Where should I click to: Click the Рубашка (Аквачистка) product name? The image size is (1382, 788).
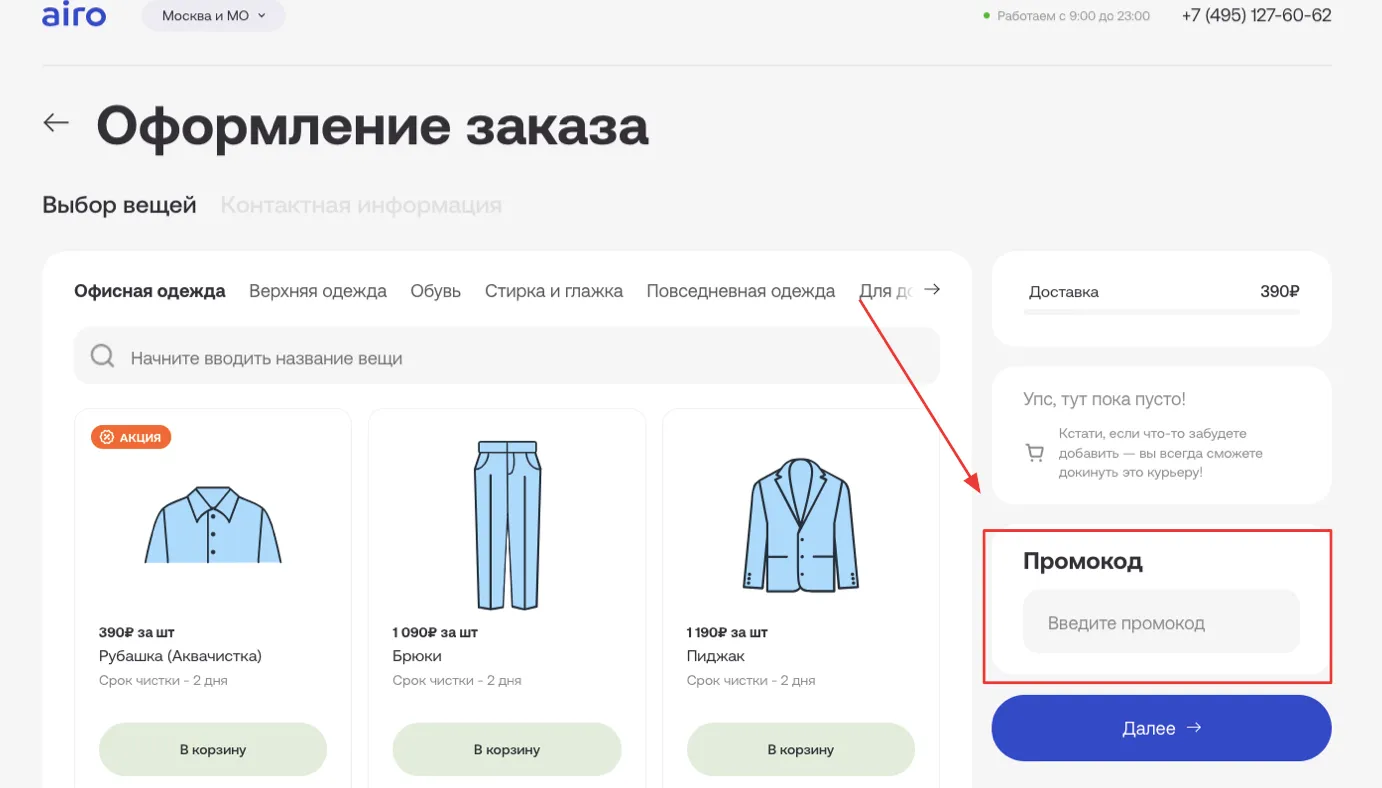coord(180,656)
